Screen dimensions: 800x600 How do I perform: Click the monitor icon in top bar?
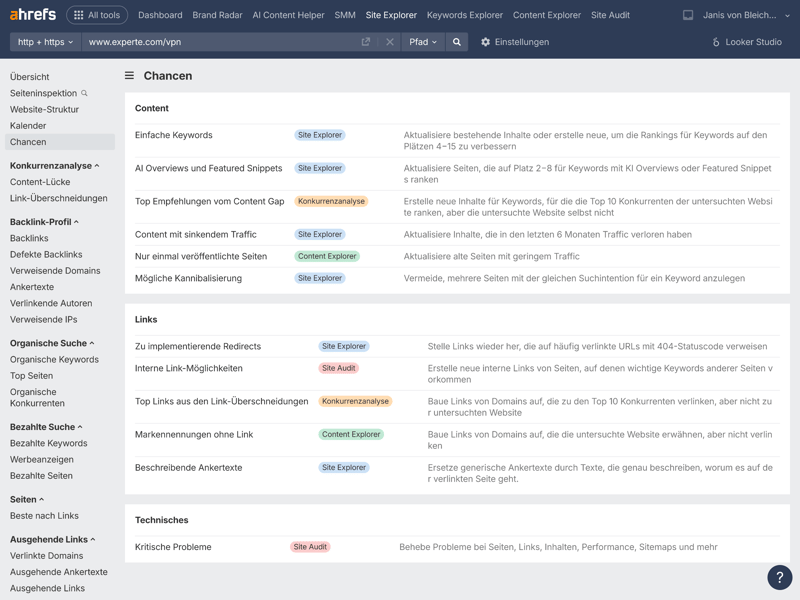point(688,15)
